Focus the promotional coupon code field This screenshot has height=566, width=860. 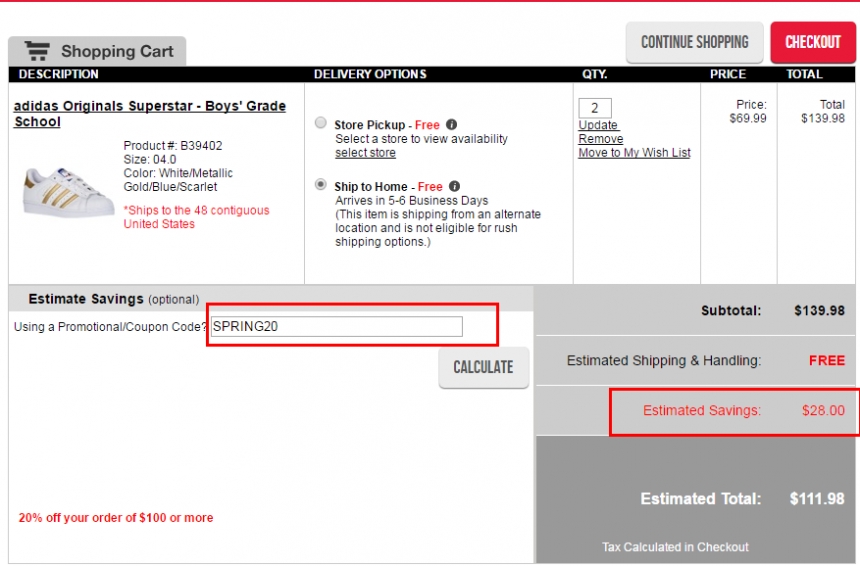pos(337,326)
